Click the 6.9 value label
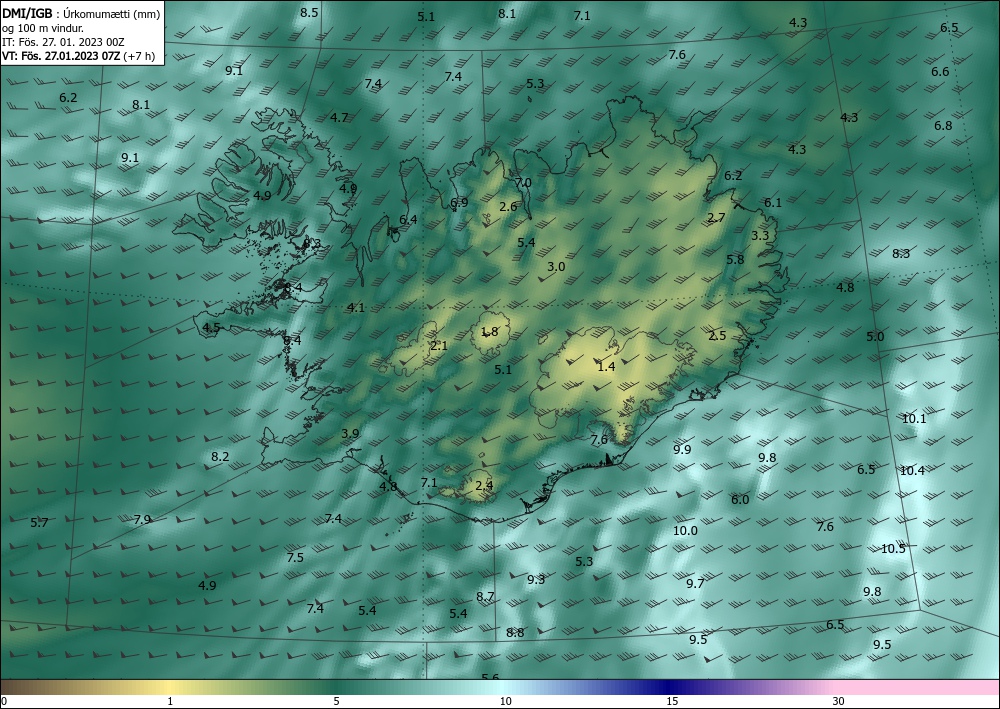The height and width of the screenshot is (709, 1000). [x=459, y=202]
